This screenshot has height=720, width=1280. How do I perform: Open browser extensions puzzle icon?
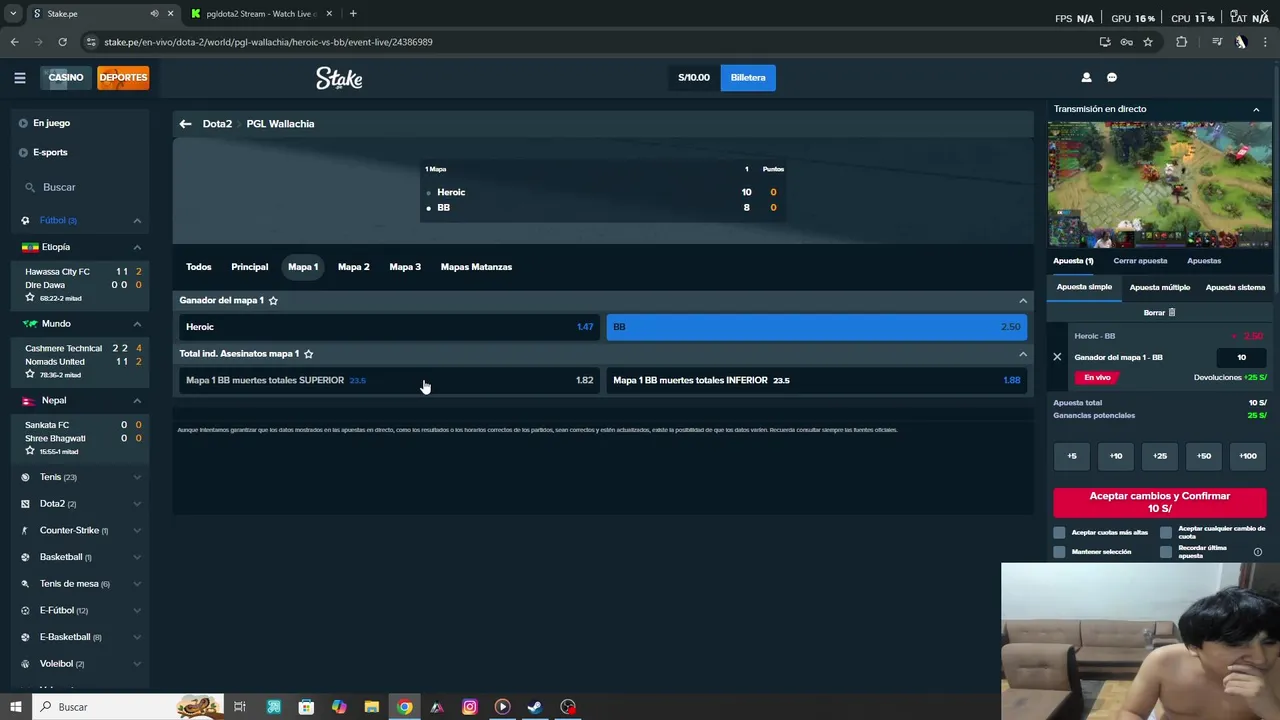tap(1182, 42)
